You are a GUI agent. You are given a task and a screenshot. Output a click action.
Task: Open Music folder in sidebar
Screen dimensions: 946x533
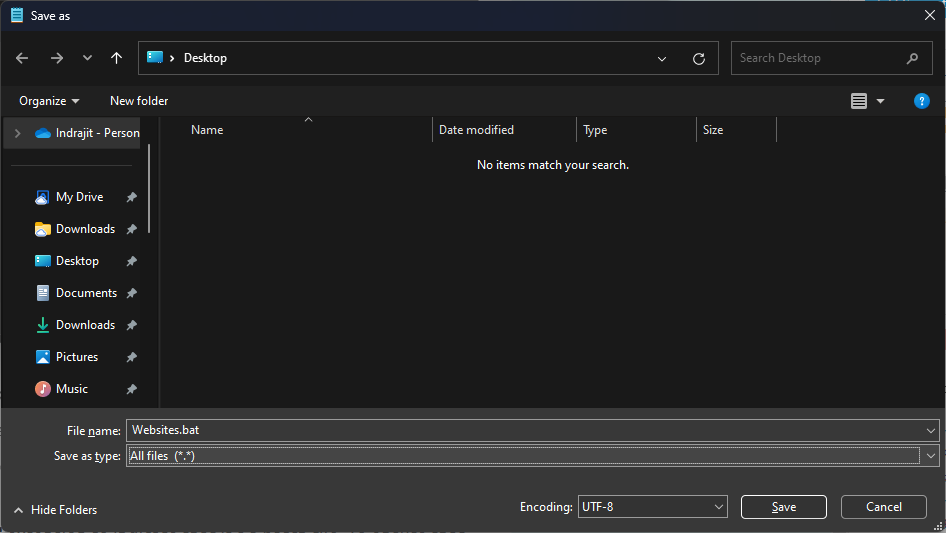coord(72,389)
